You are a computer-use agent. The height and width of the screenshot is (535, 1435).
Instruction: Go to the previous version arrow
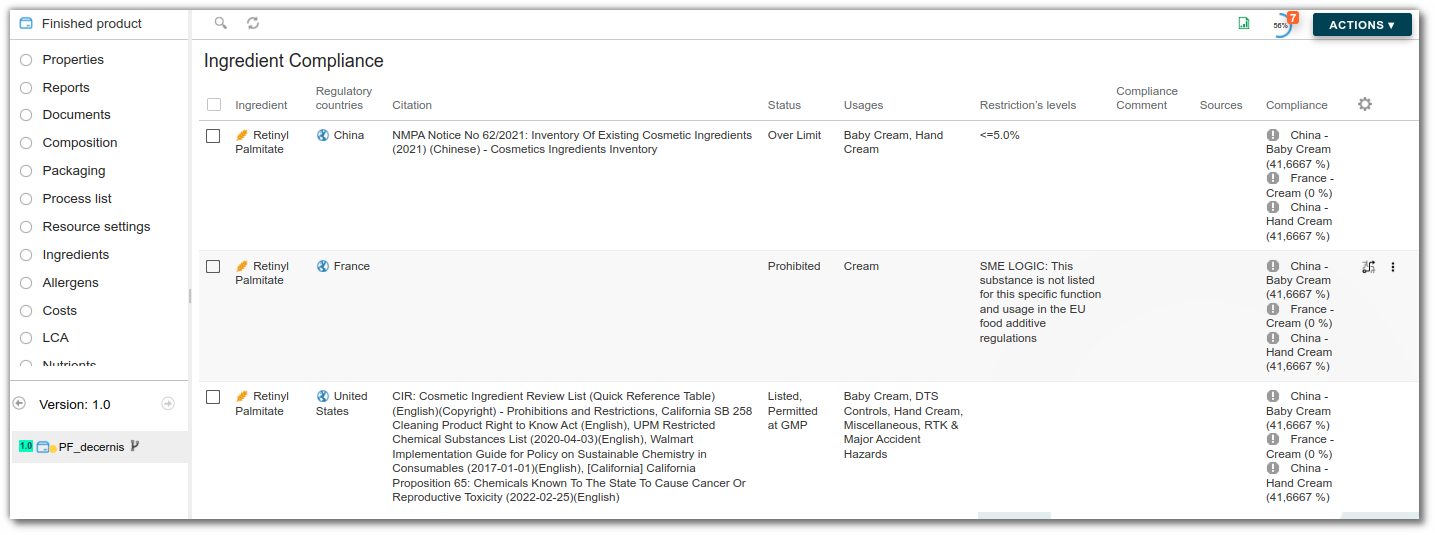click(19, 403)
